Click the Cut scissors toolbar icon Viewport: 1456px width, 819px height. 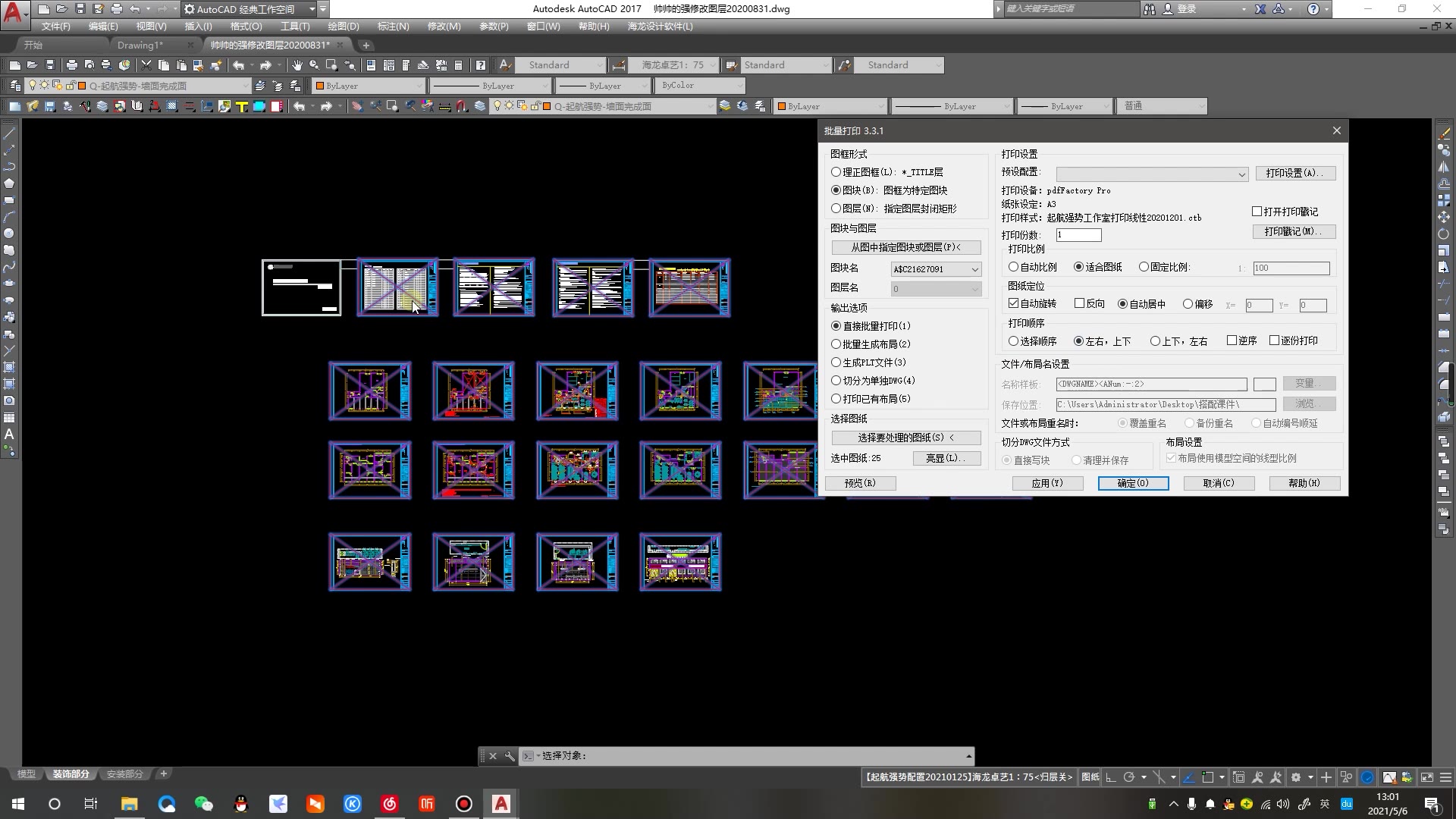(146, 65)
